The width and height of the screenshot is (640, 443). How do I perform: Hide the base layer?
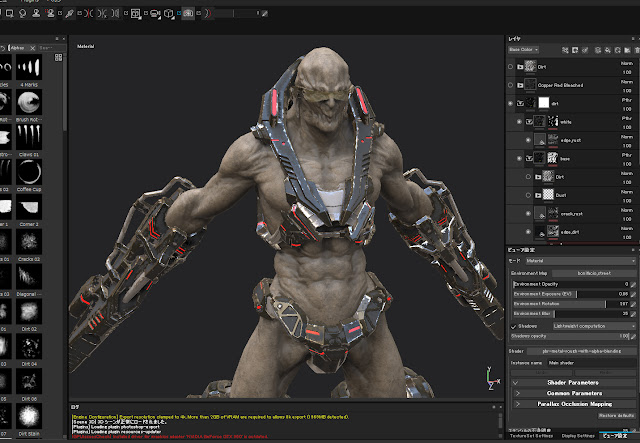point(519,158)
